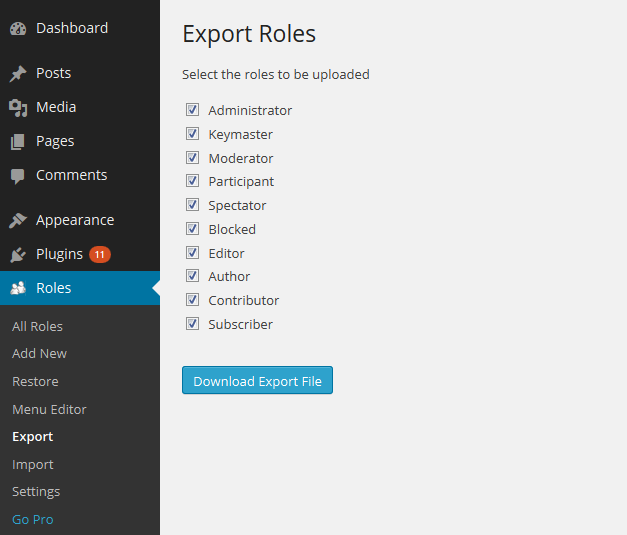Click the Download Export File button

(x=258, y=380)
